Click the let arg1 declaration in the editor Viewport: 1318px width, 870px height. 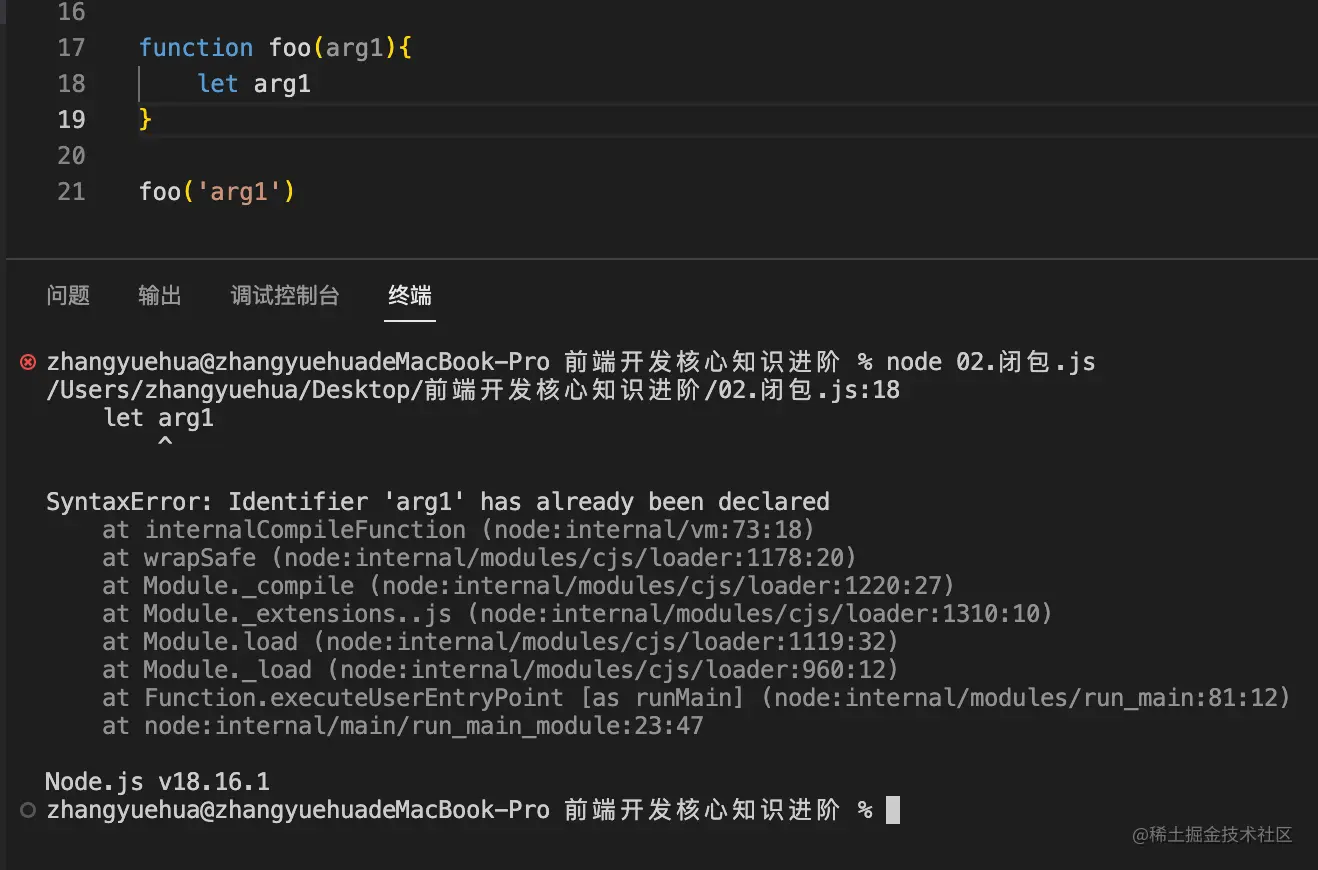(x=254, y=84)
